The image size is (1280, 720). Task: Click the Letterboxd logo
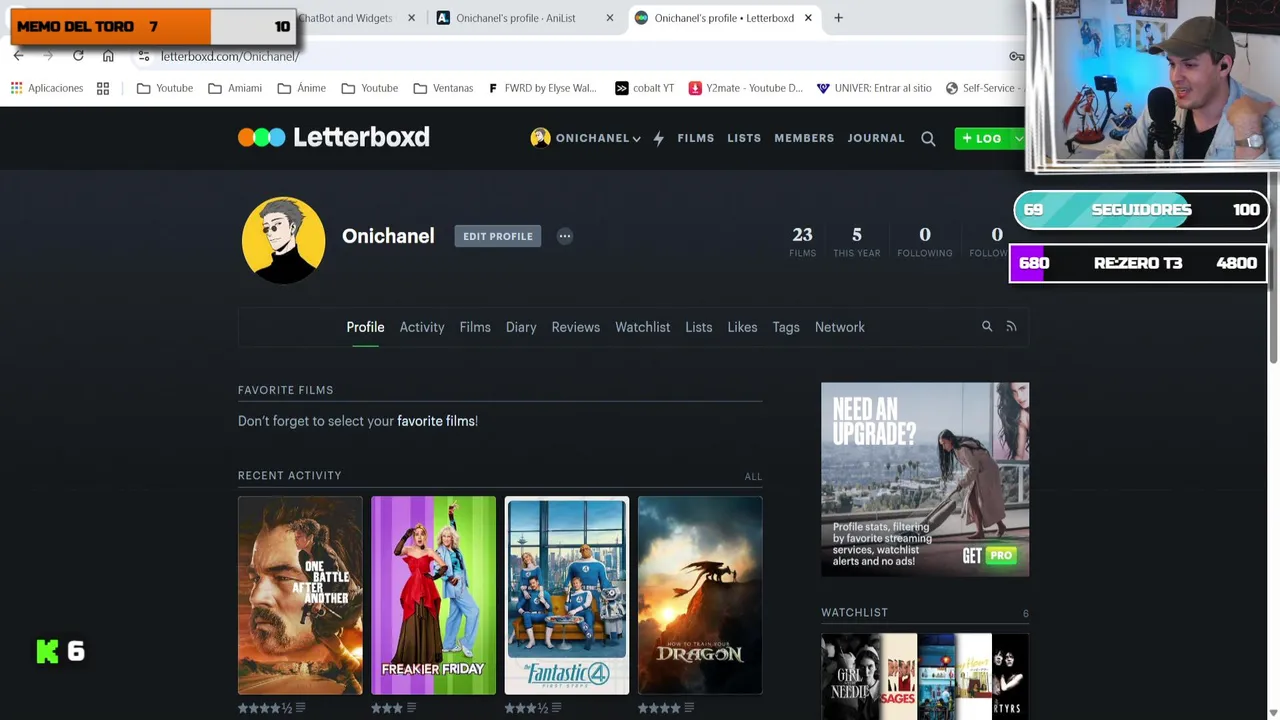[334, 137]
